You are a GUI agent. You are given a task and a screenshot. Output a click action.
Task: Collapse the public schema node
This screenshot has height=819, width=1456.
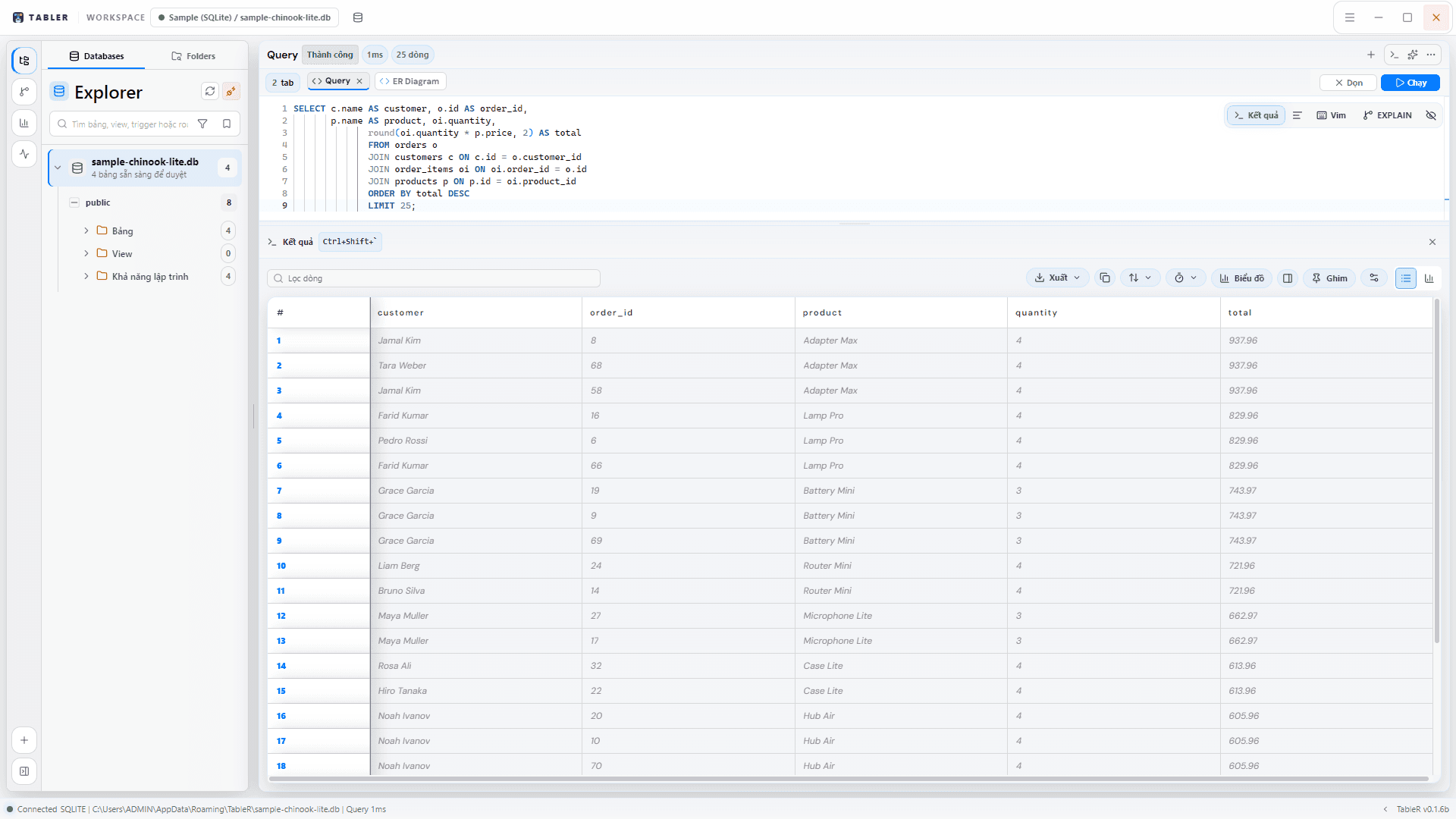click(x=74, y=202)
